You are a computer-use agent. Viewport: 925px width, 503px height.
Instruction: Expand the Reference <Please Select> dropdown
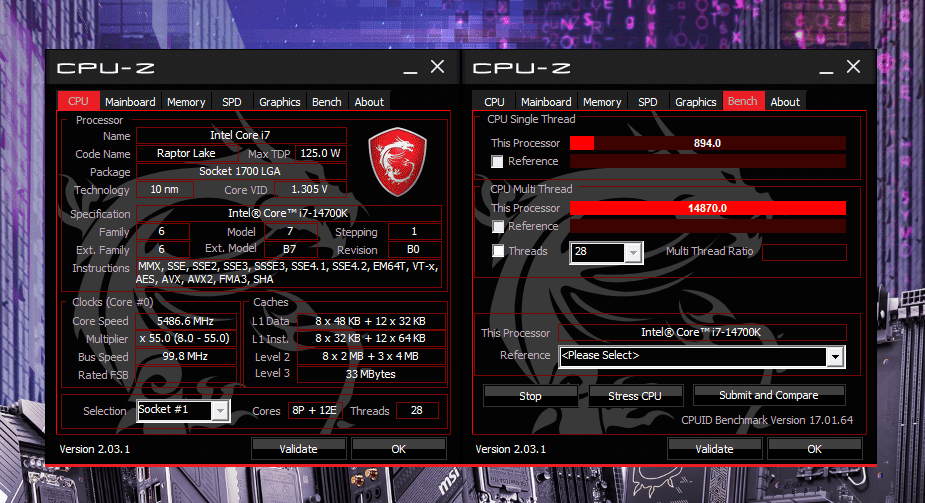tap(835, 356)
